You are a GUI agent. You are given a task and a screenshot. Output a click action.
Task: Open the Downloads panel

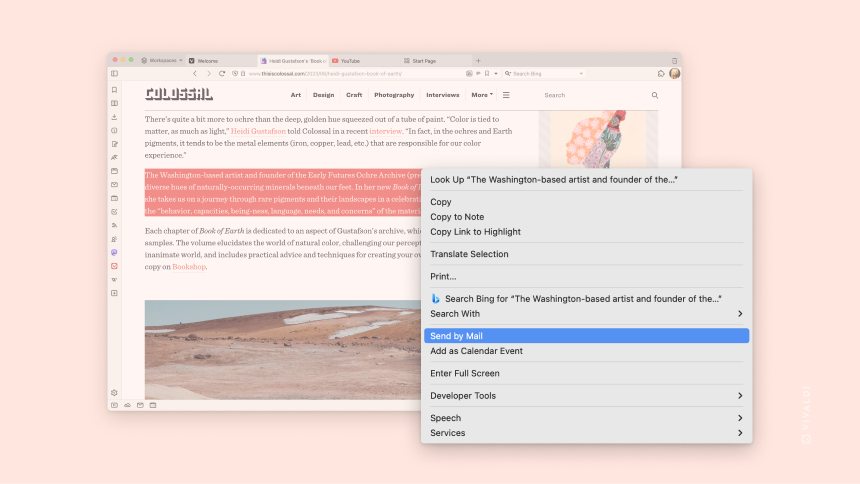(x=114, y=117)
